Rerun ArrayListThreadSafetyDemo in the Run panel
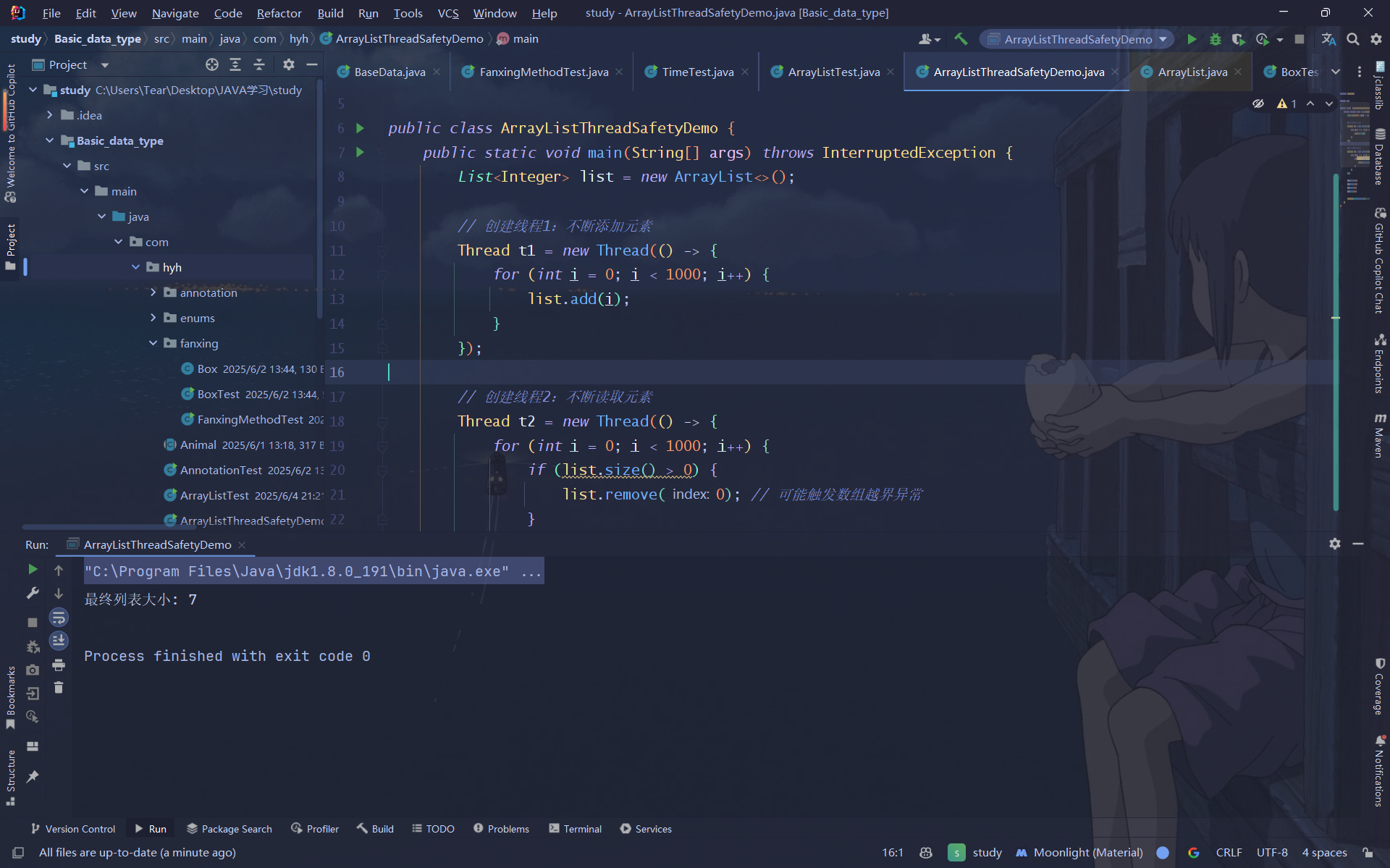The image size is (1390, 868). tap(33, 570)
